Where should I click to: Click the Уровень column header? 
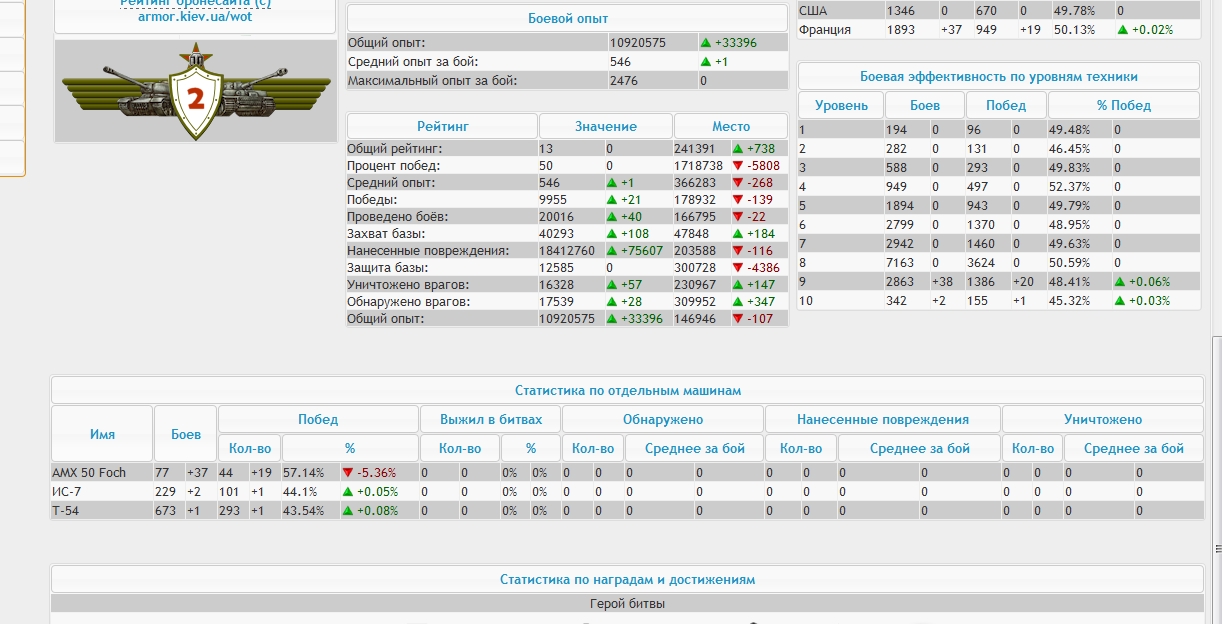[841, 105]
